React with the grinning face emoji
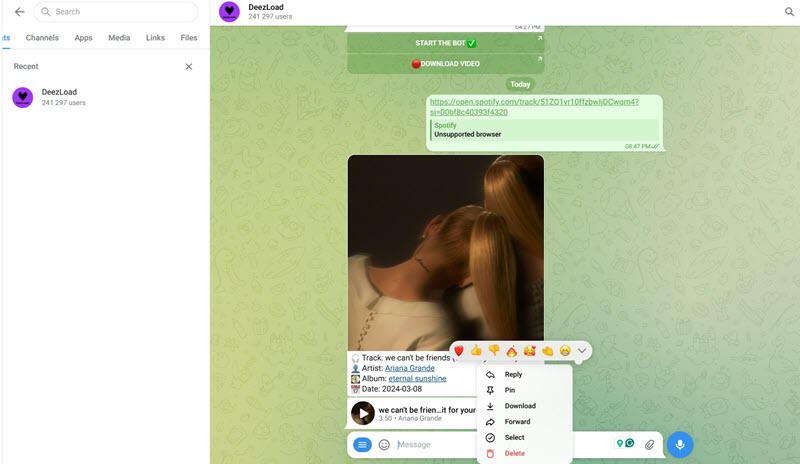The image size is (800, 464). click(x=565, y=351)
